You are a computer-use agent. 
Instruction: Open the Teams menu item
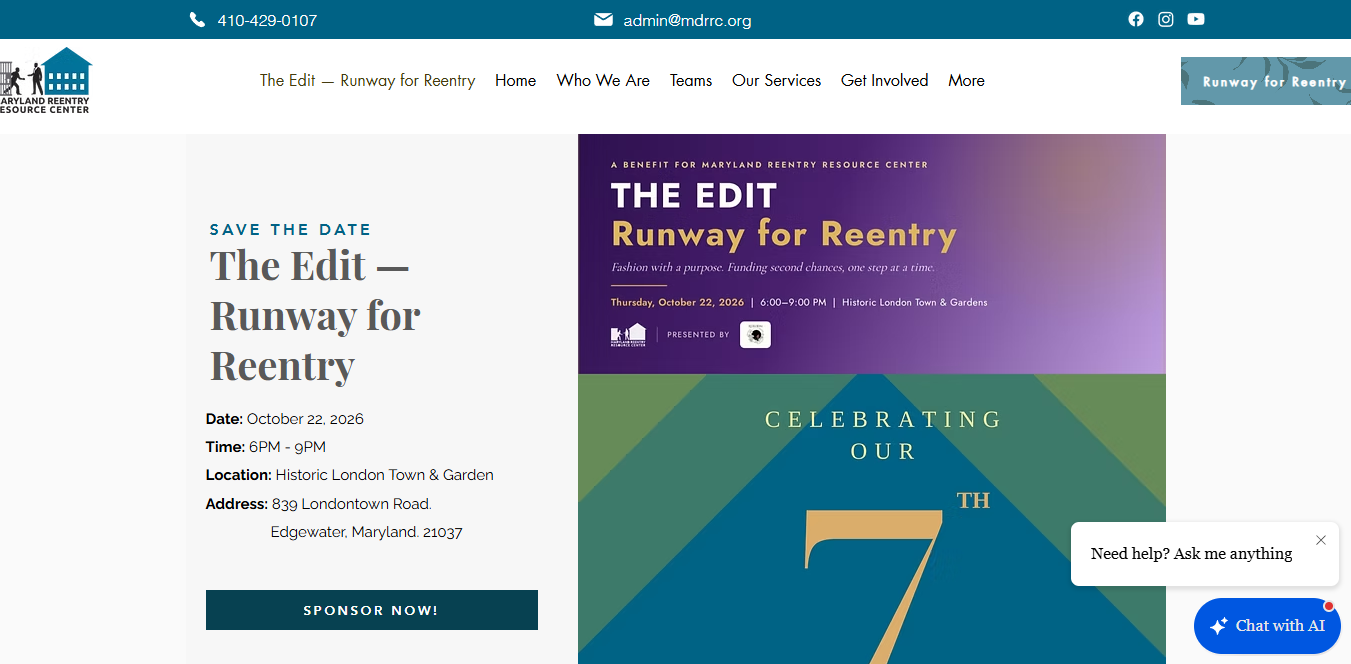pos(691,80)
